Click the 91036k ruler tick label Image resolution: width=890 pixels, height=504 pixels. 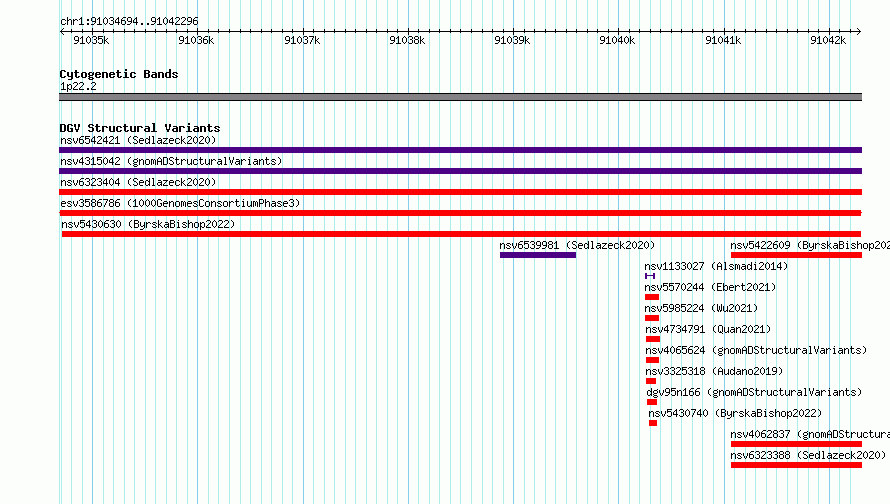click(196, 40)
